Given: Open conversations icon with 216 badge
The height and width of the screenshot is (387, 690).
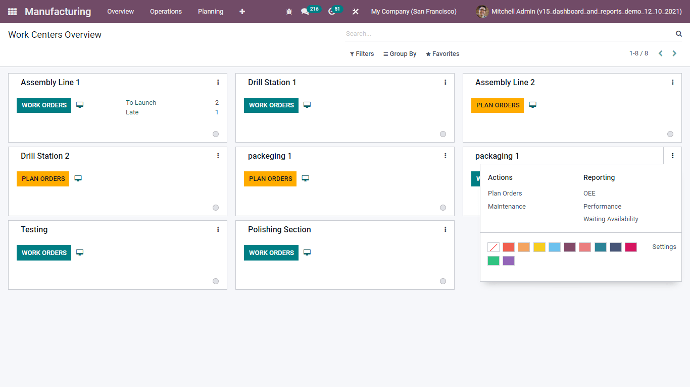Looking at the screenshot, I should 305,12.
